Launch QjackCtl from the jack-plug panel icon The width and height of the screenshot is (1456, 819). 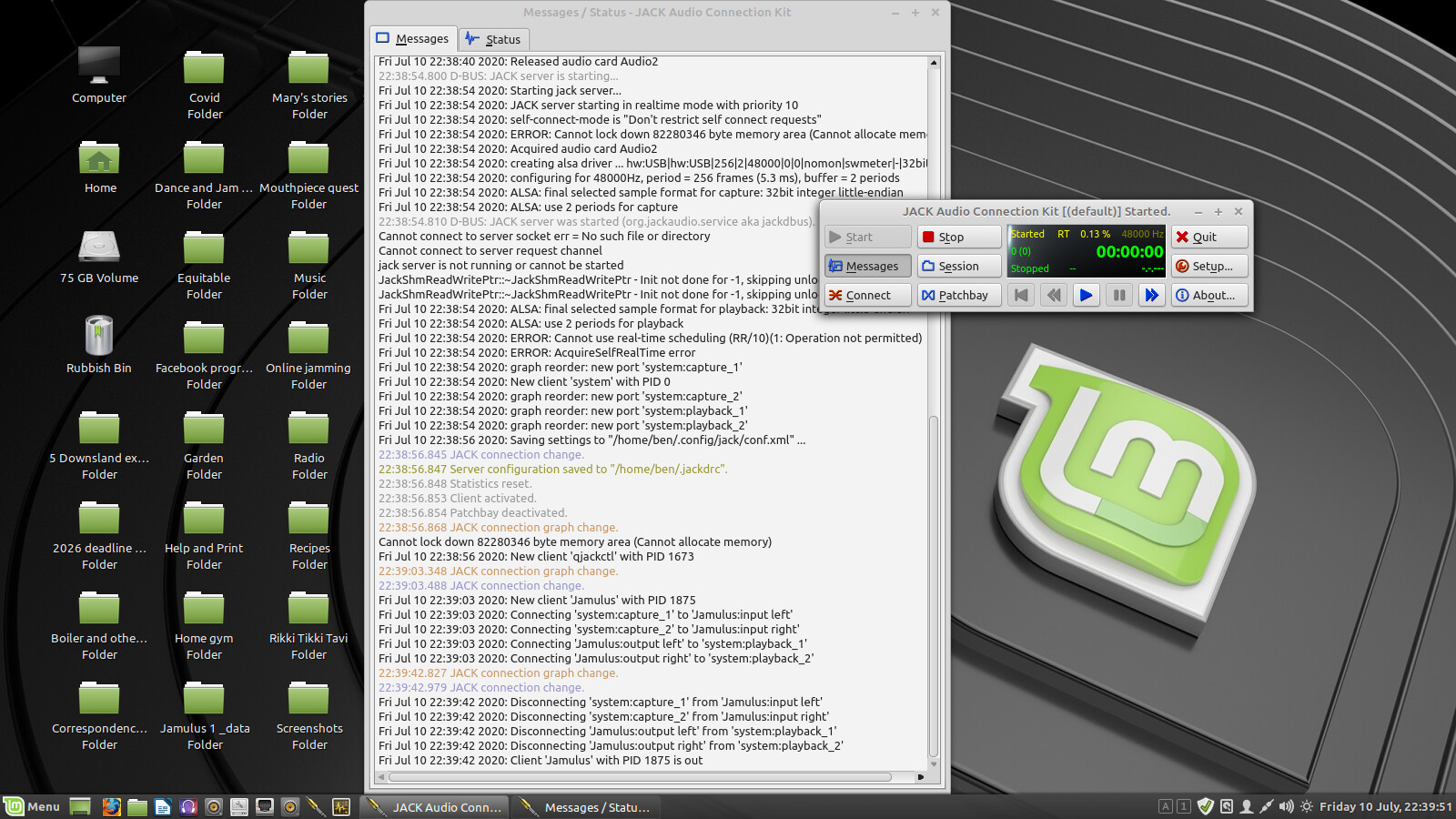click(316, 806)
